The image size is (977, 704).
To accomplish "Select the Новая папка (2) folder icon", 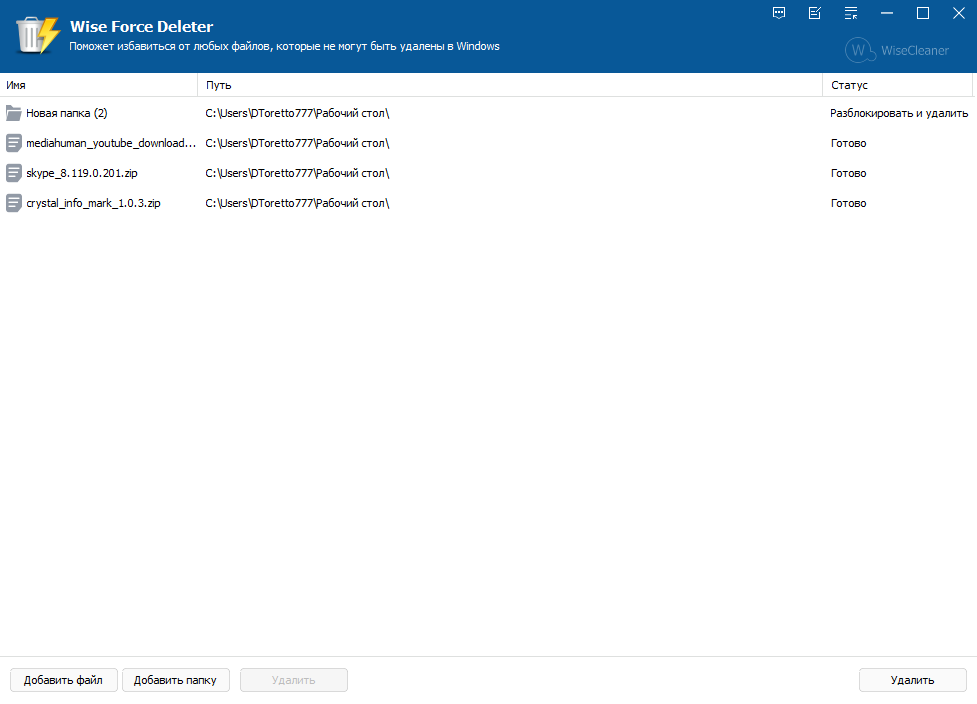I will 14,113.
